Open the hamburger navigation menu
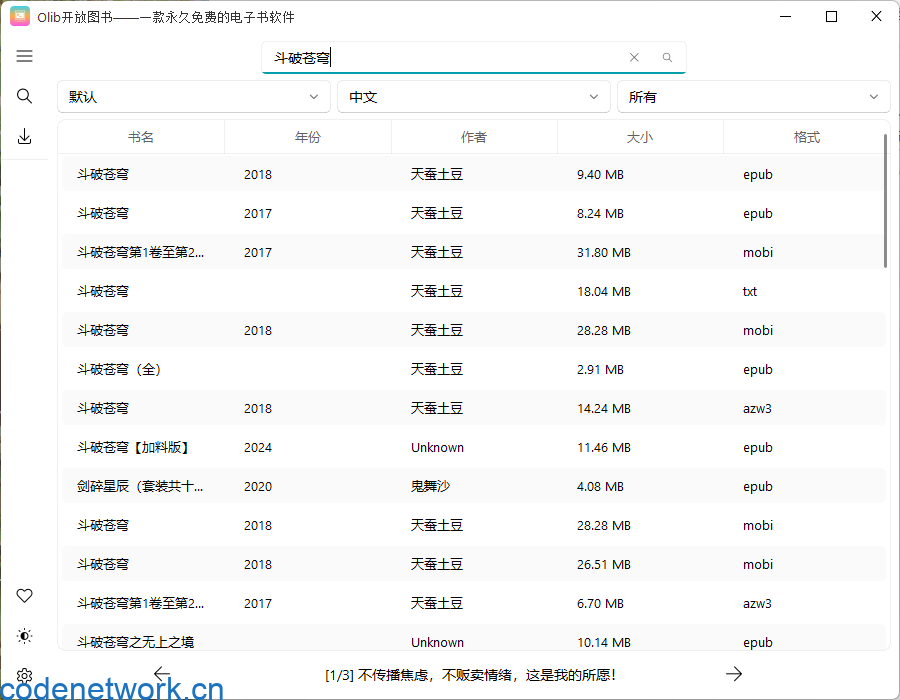Screen dimensions: 900x700 (x=25, y=56)
